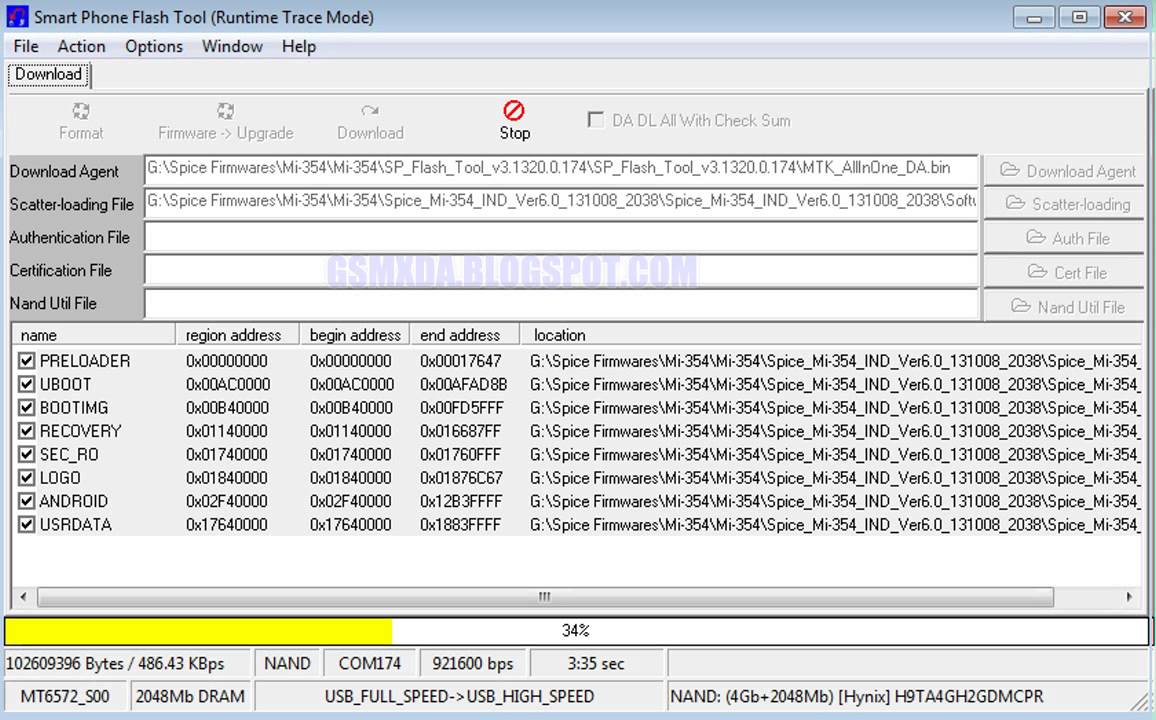
Task: Uncheck the SEC_RO partition
Action: (x=27, y=454)
